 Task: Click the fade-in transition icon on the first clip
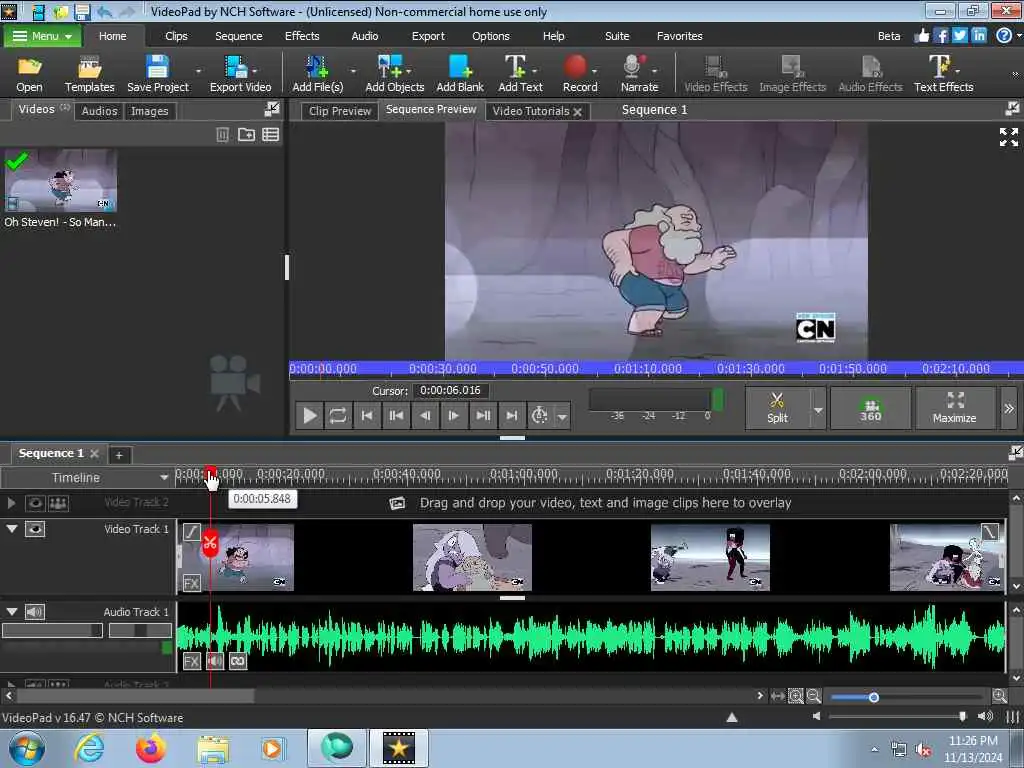[x=191, y=532]
